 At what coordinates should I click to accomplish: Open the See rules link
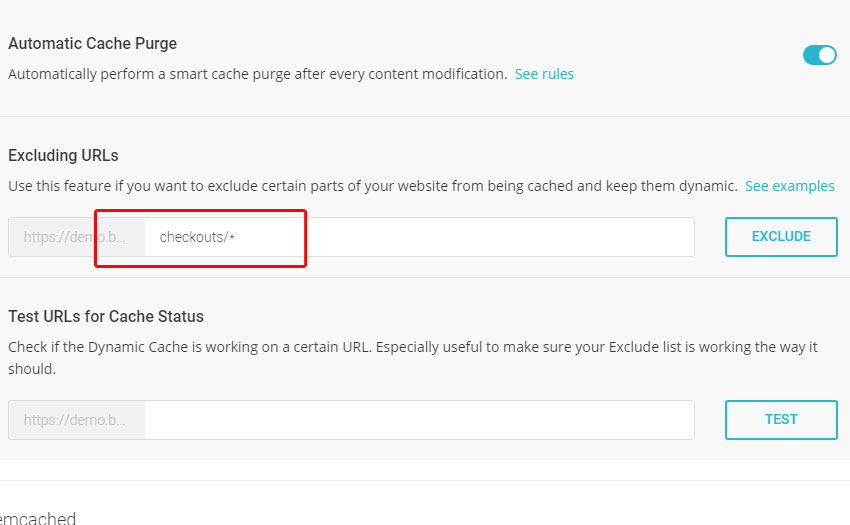pos(544,74)
